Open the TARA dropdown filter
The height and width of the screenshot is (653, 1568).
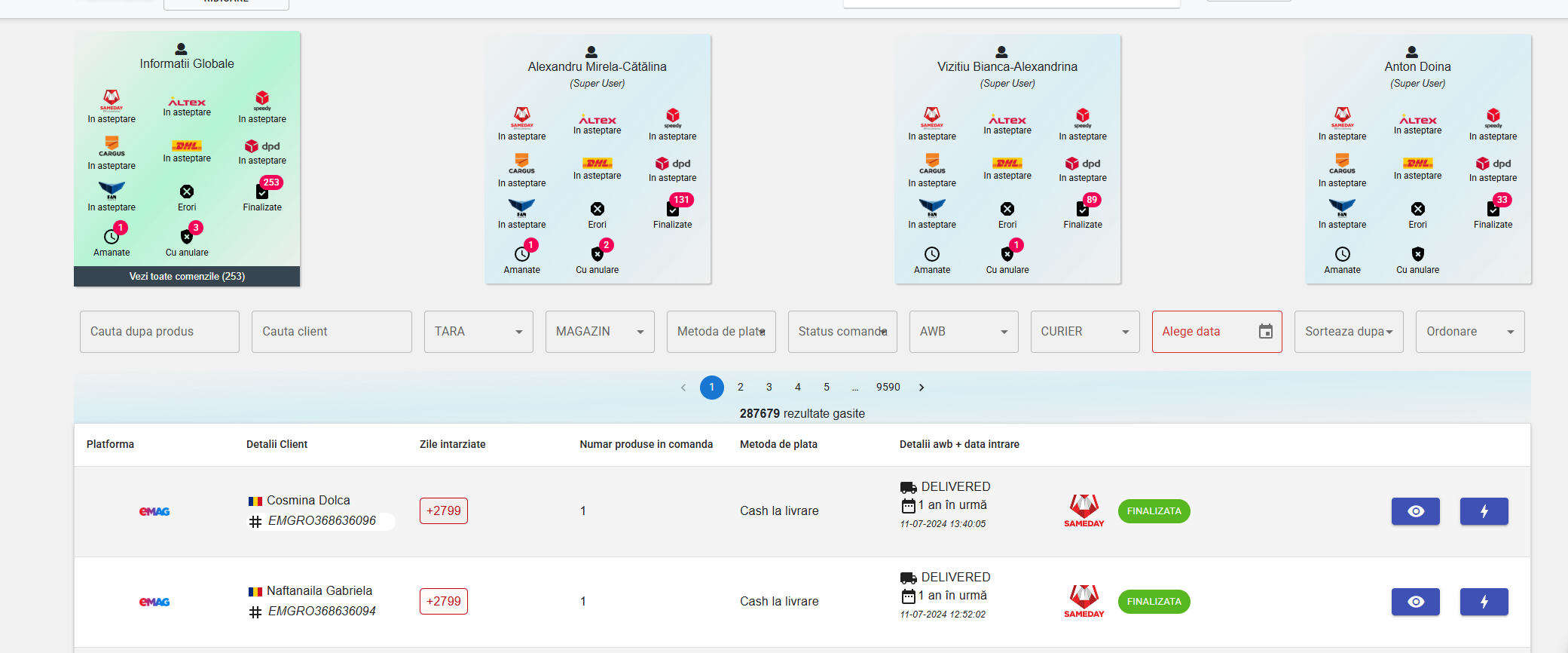[x=478, y=332]
